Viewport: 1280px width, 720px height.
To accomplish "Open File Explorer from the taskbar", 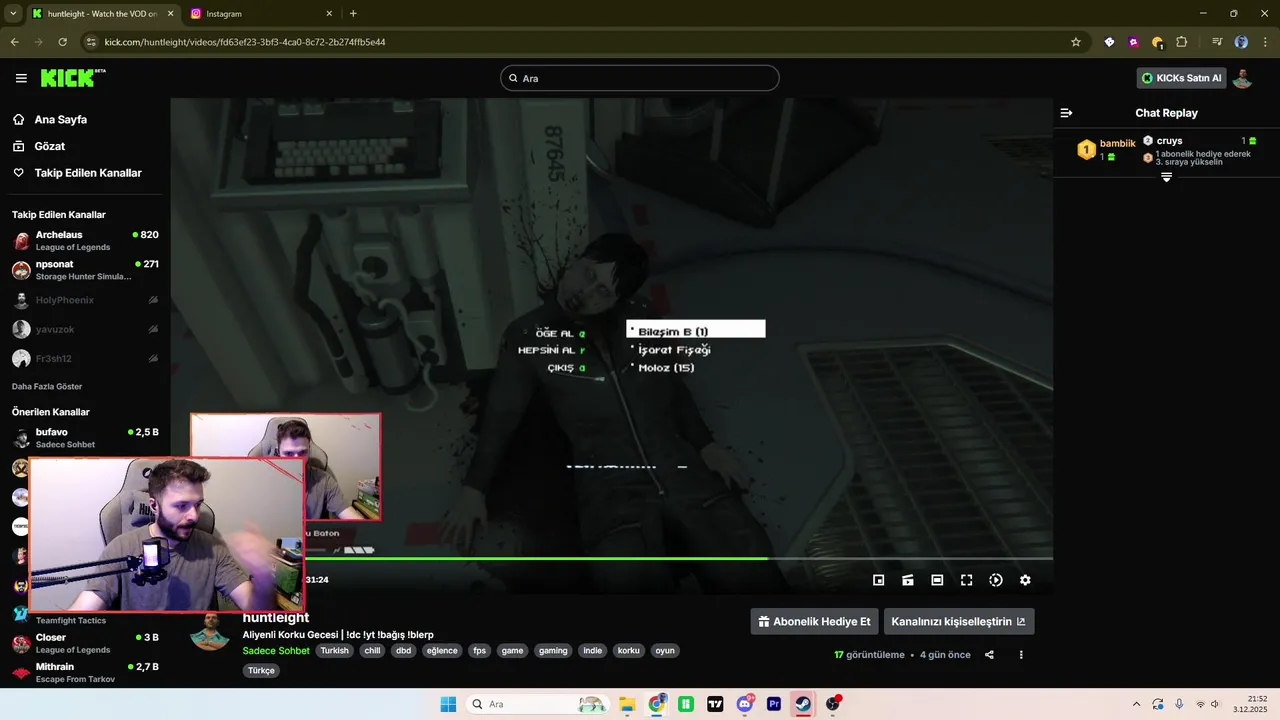I will [627, 704].
